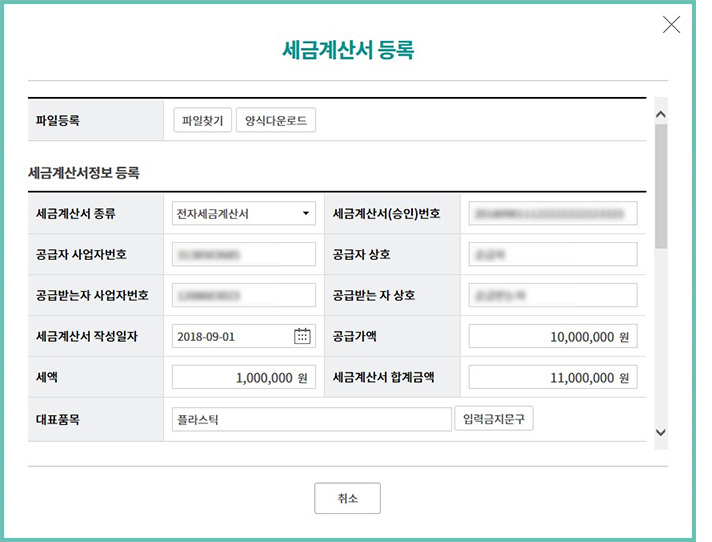The height and width of the screenshot is (542, 712).
Task: Focus the 세금계산서 합계금액 field
Action: pos(552,377)
